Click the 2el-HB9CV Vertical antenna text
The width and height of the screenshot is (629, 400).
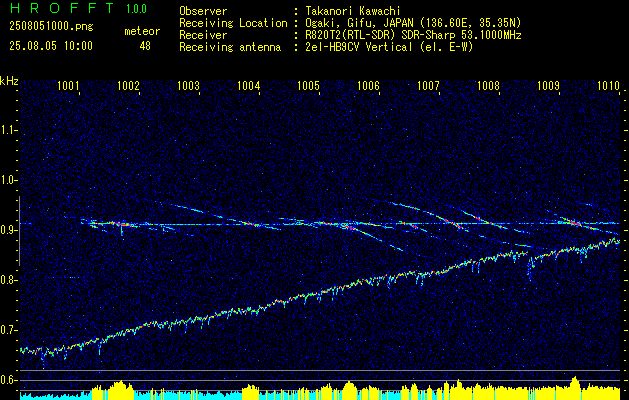389,47
